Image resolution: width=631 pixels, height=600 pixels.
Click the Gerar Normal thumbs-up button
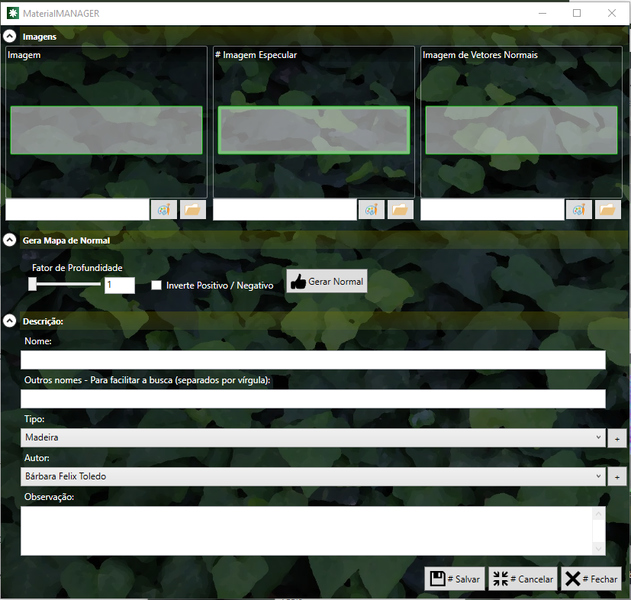[x=327, y=282]
